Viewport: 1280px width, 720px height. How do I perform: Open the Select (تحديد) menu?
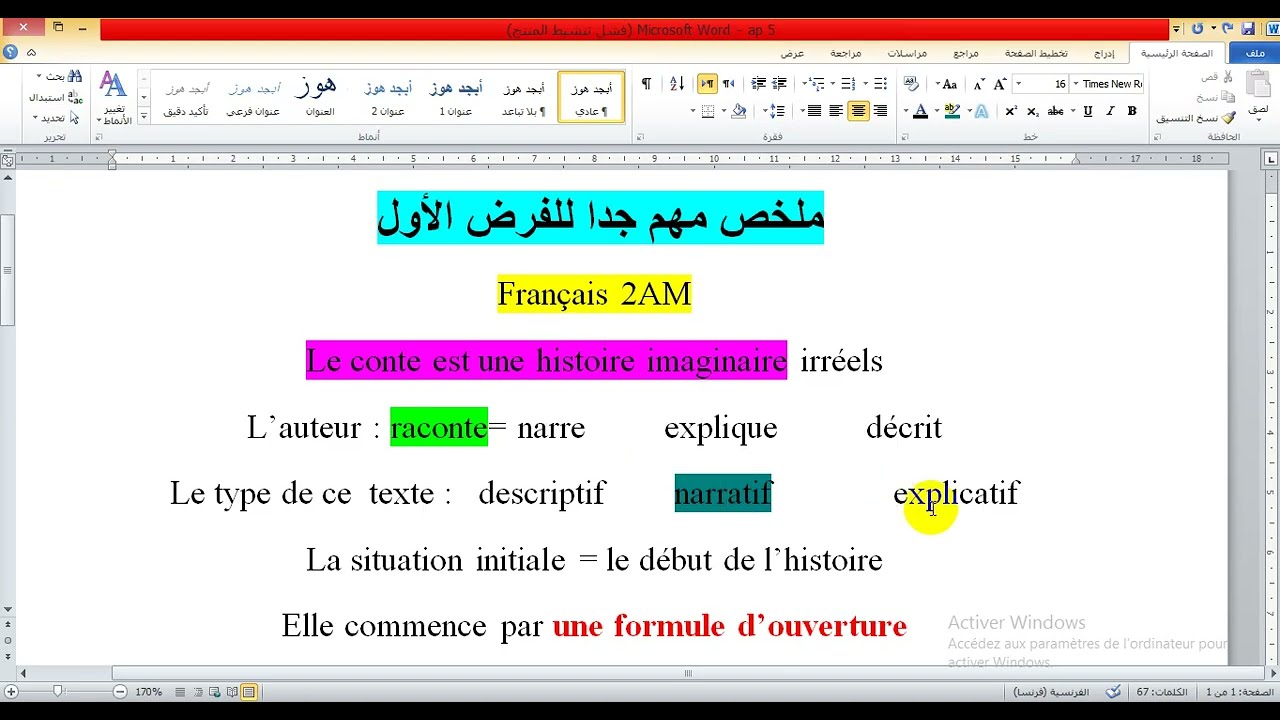point(55,118)
